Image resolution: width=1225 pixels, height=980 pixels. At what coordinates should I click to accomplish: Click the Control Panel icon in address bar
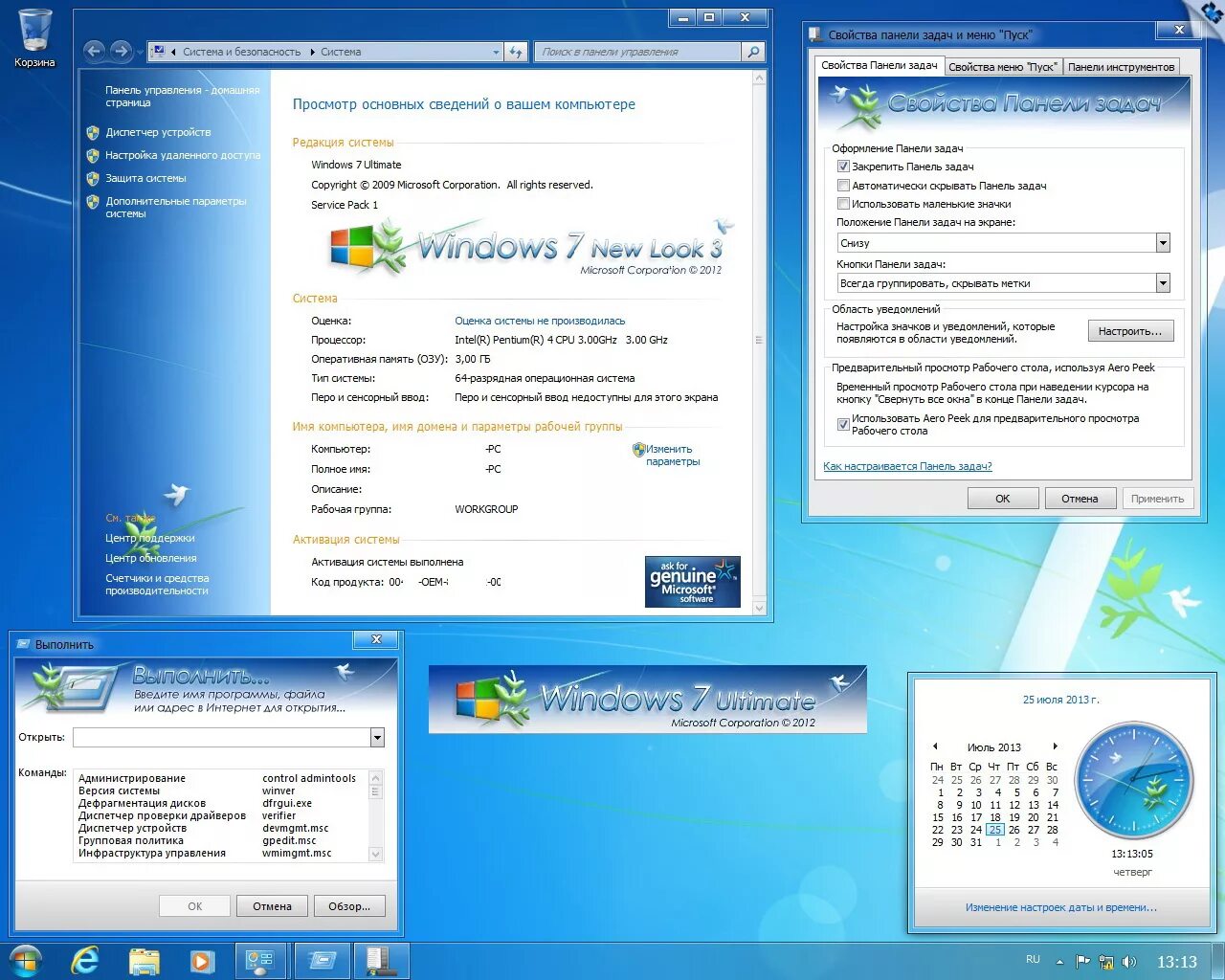[157, 52]
